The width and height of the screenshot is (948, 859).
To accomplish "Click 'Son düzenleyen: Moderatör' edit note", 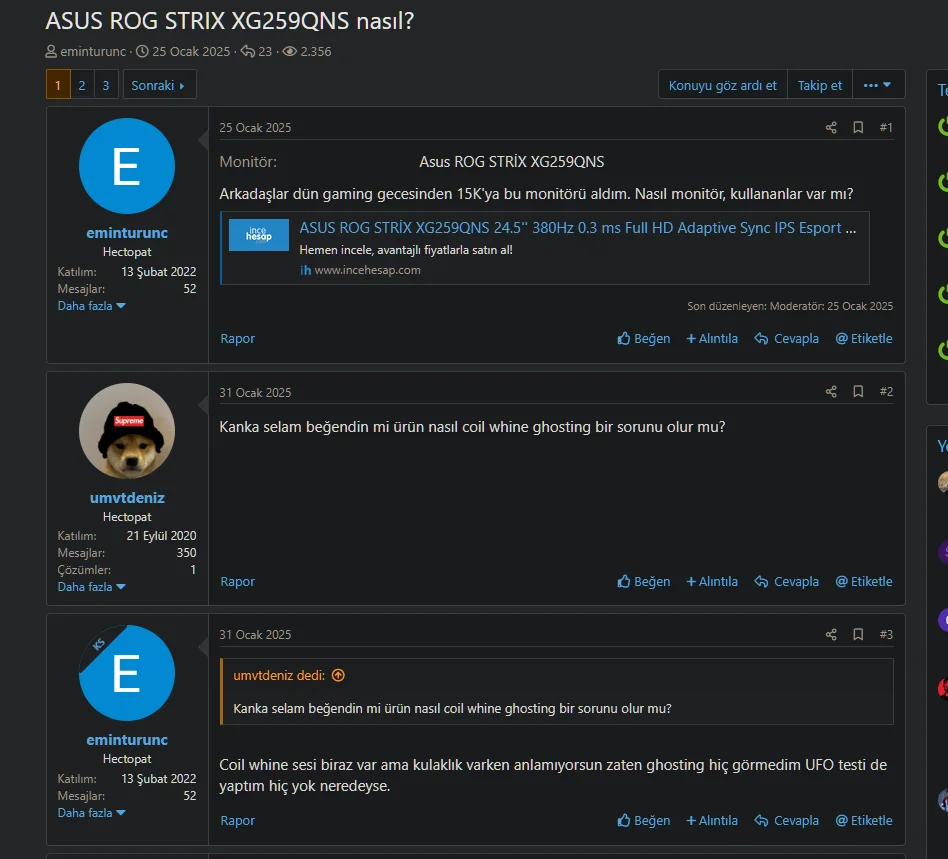I will coord(790,306).
